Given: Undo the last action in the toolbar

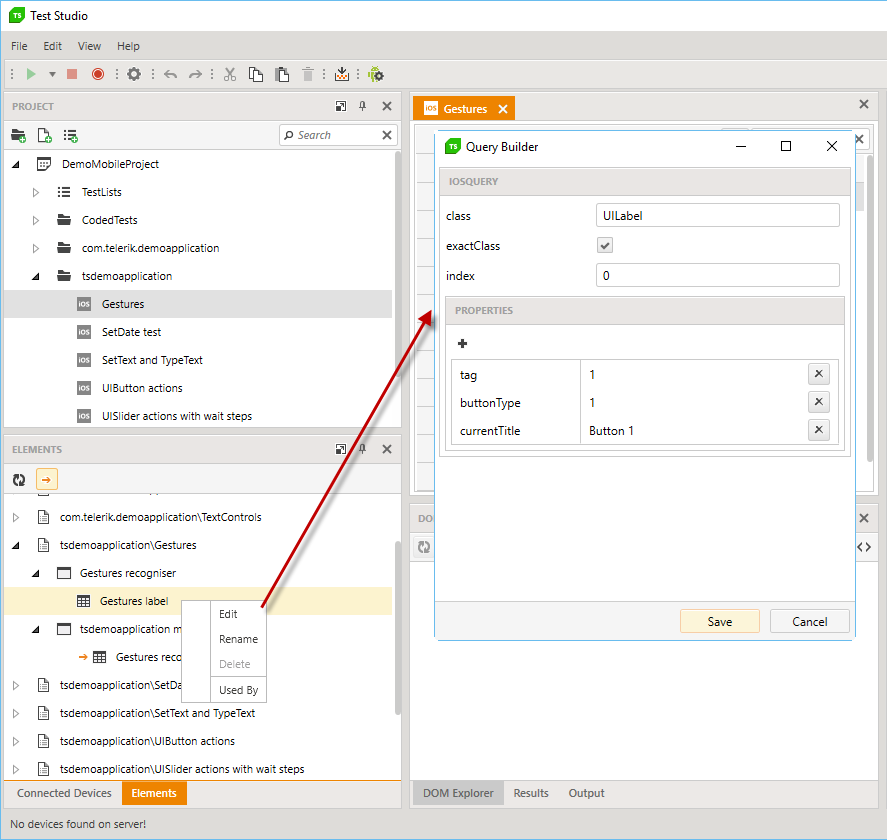Looking at the screenshot, I should click(x=170, y=74).
